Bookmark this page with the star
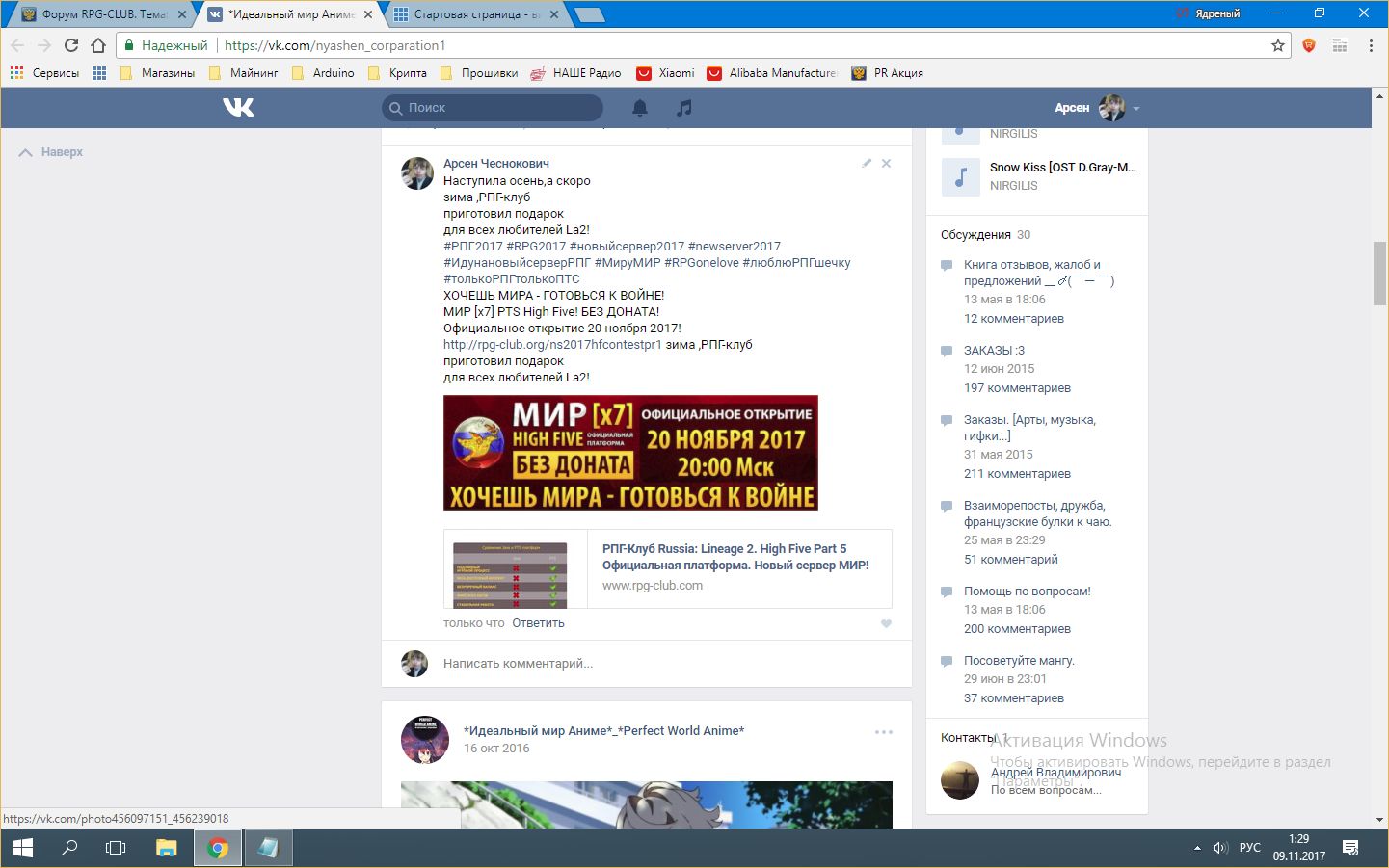 [1278, 45]
